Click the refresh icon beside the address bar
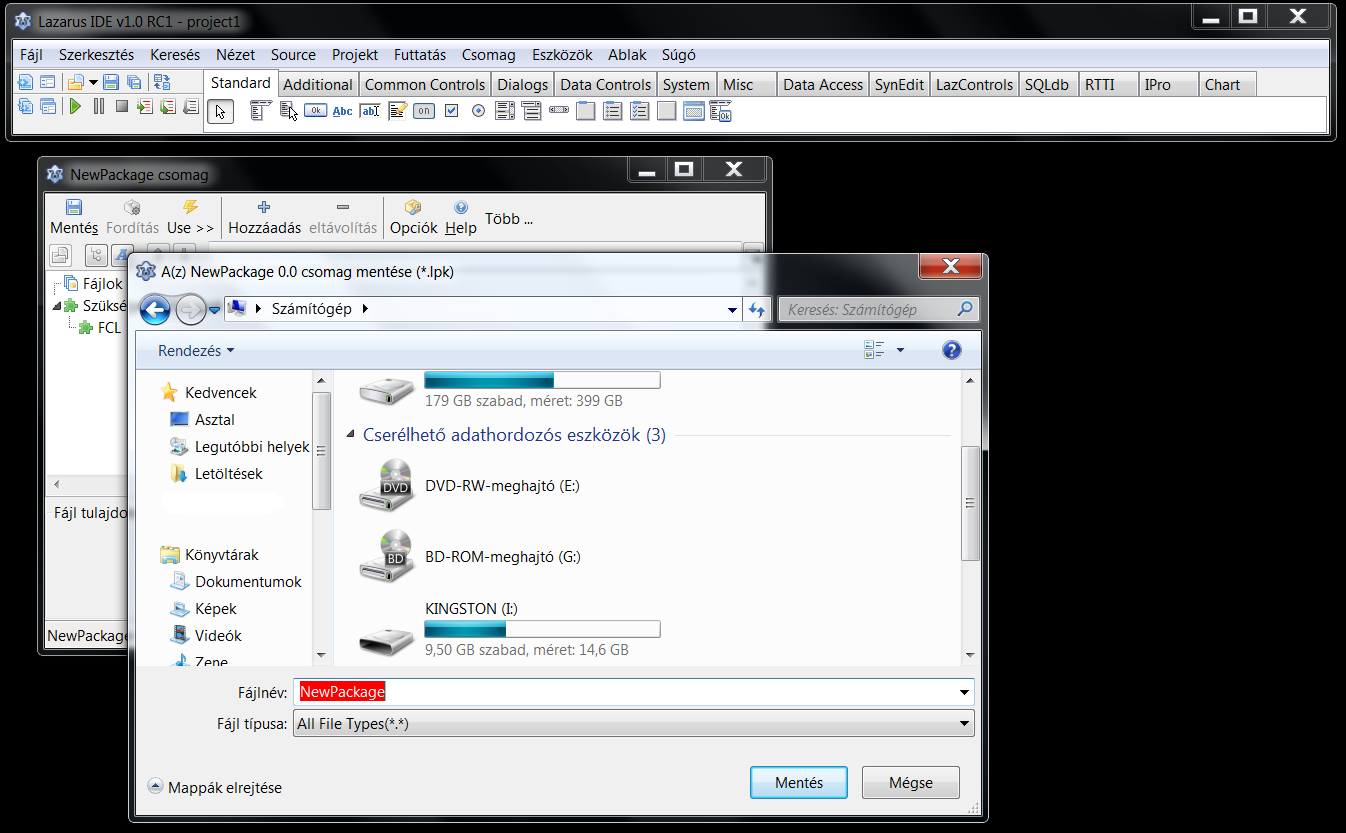Image resolution: width=1346 pixels, height=833 pixels. pos(757,310)
